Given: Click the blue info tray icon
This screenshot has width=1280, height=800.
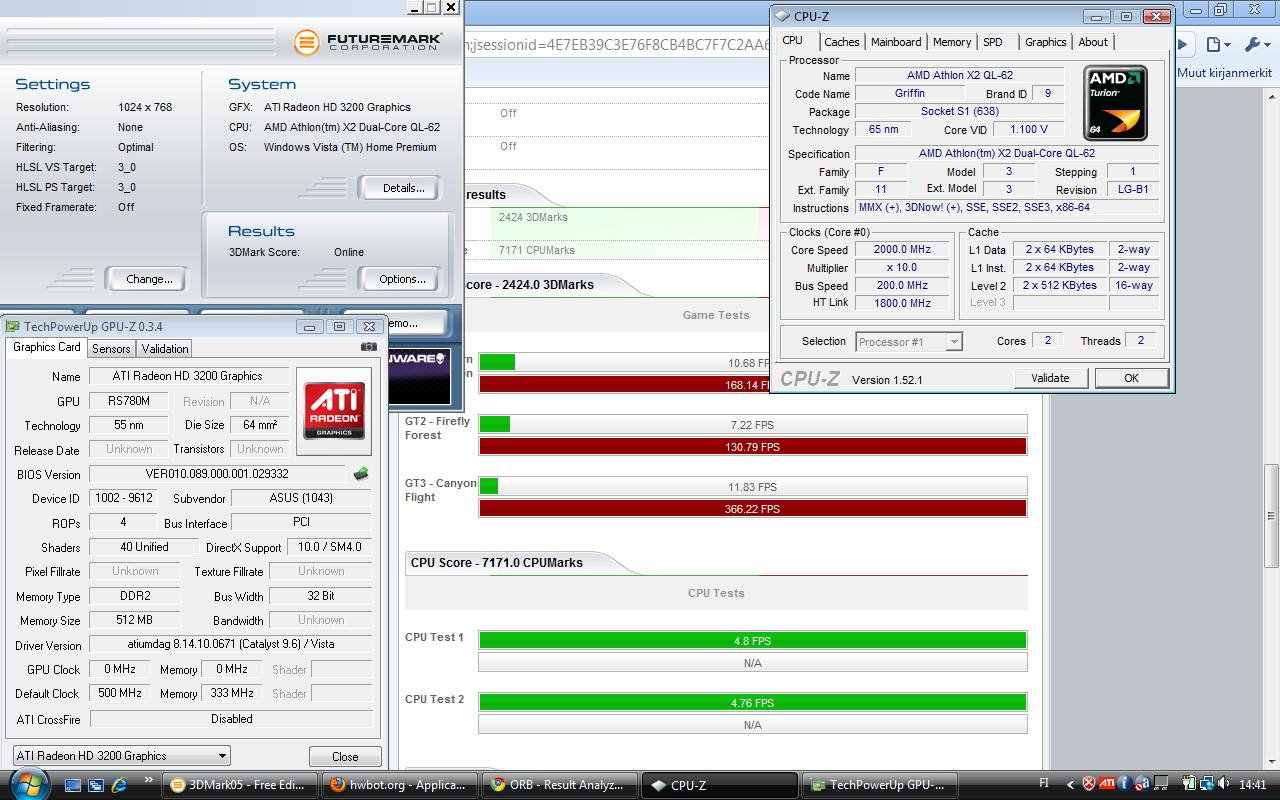Looking at the screenshot, I should [x=1124, y=785].
